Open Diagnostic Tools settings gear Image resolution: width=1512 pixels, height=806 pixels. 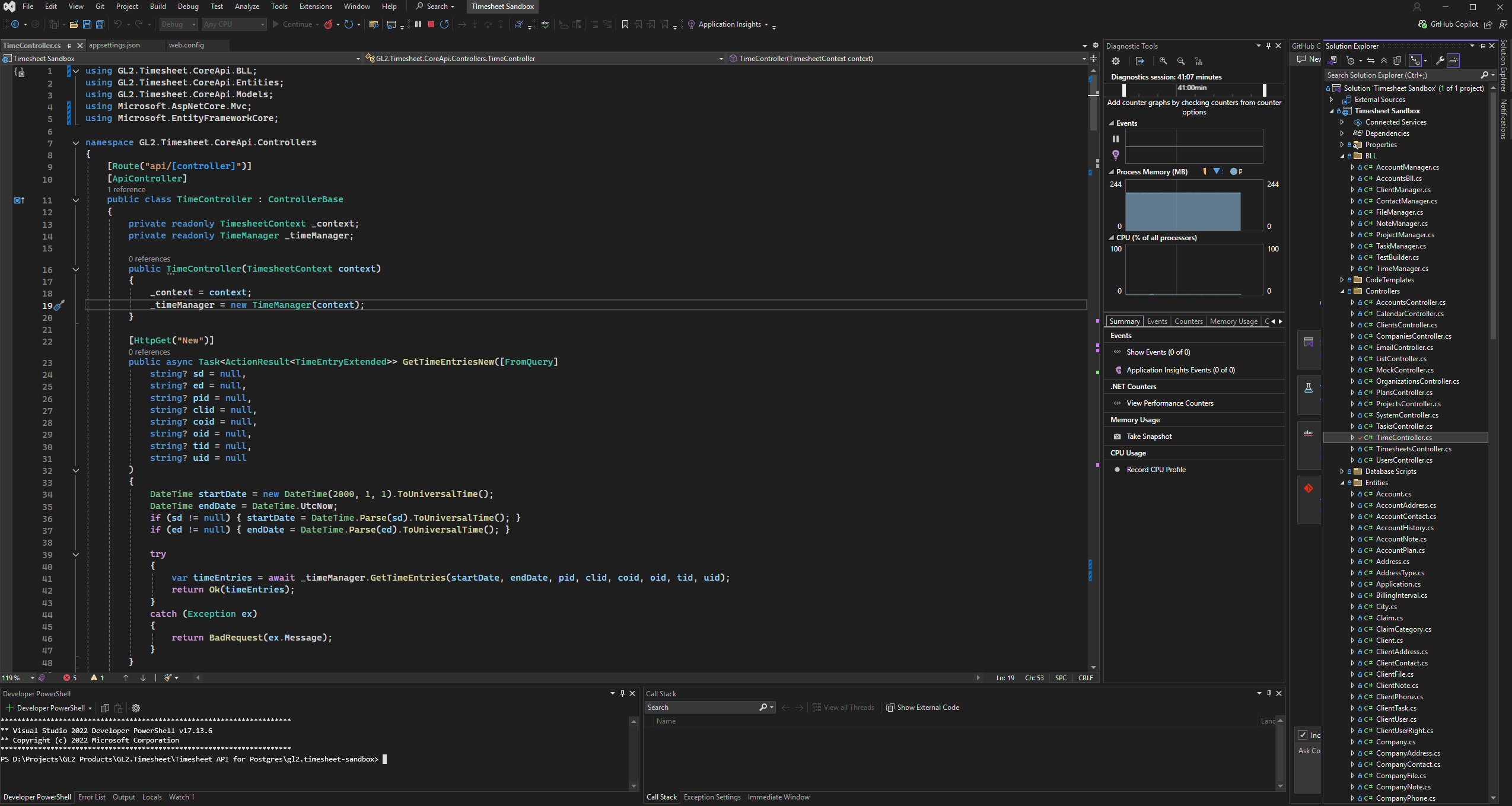[1116, 61]
